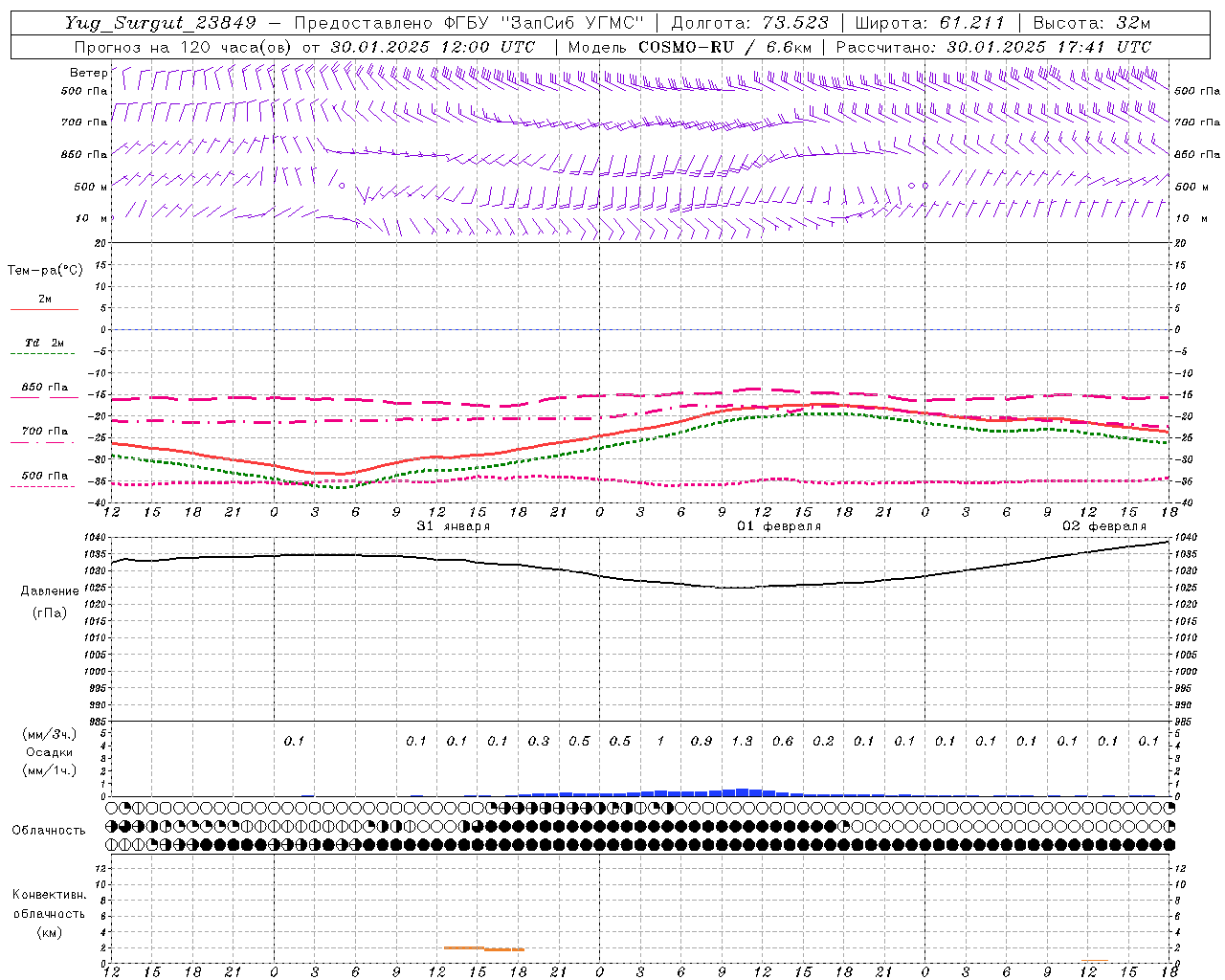Click the 'Рассчитано: 30.01.2025 17:41 UTC' text
This screenshot has height=980, width=1225.
(x=993, y=47)
